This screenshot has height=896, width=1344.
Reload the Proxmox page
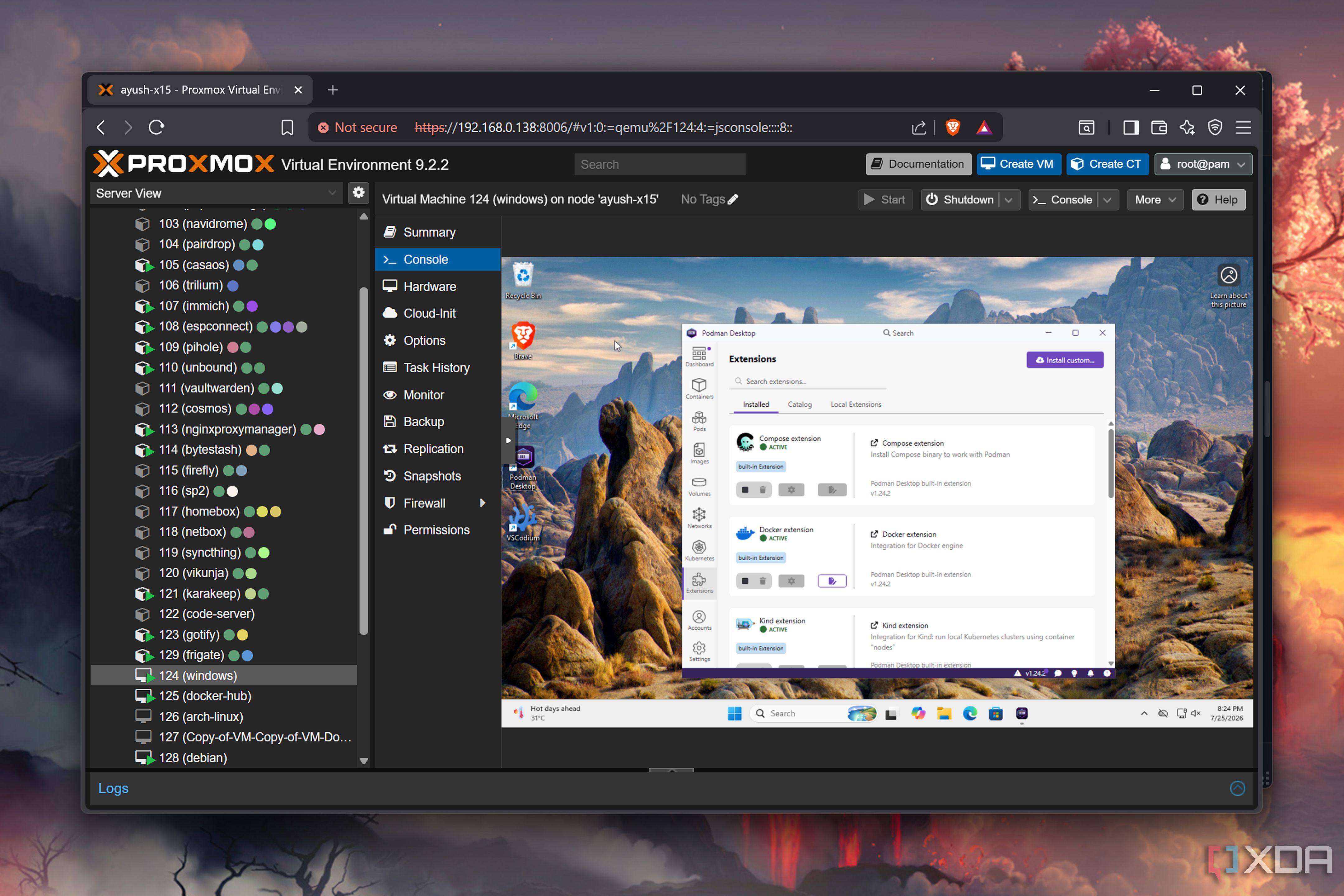[x=156, y=127]
